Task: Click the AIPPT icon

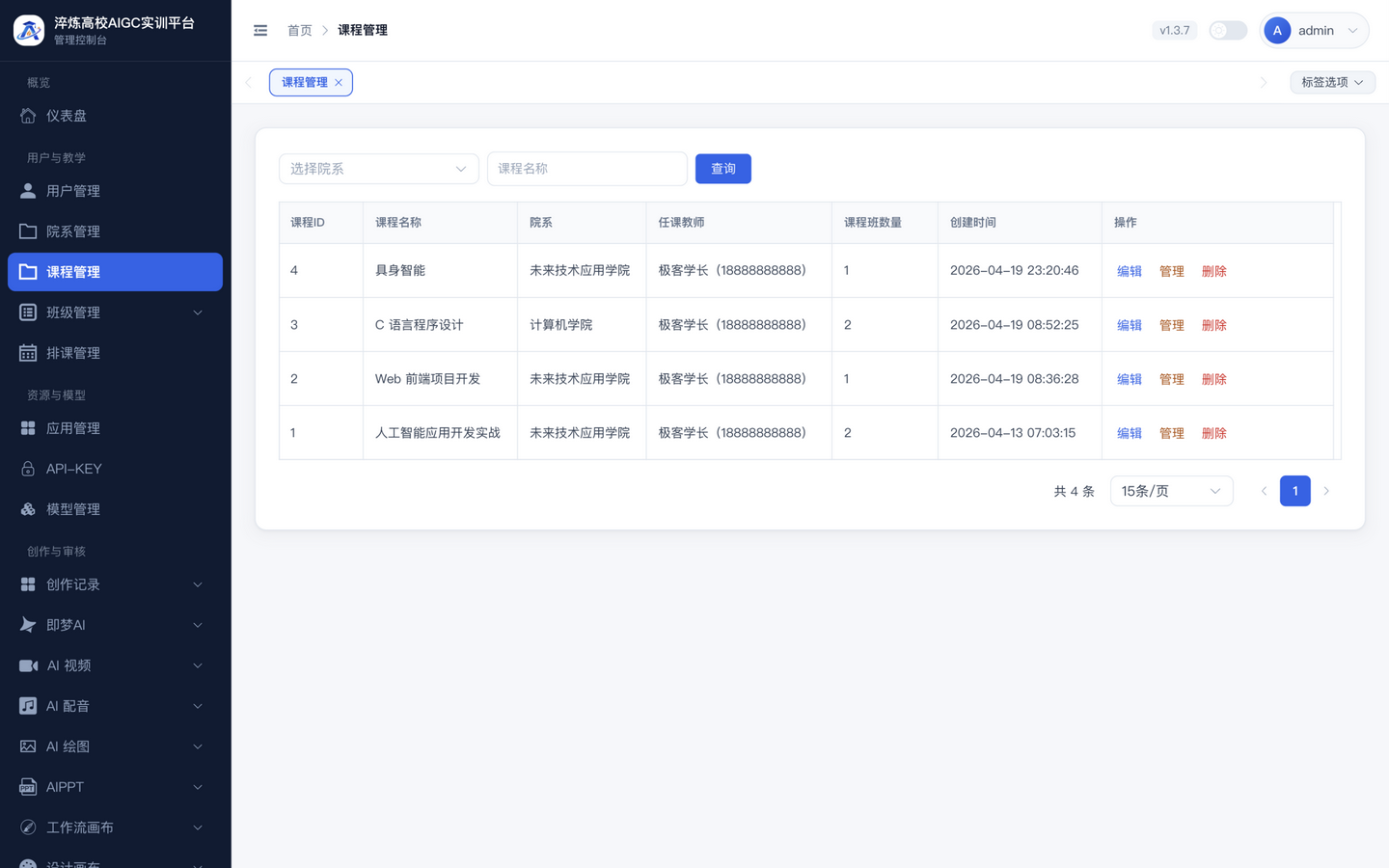Action: [28, 787]
